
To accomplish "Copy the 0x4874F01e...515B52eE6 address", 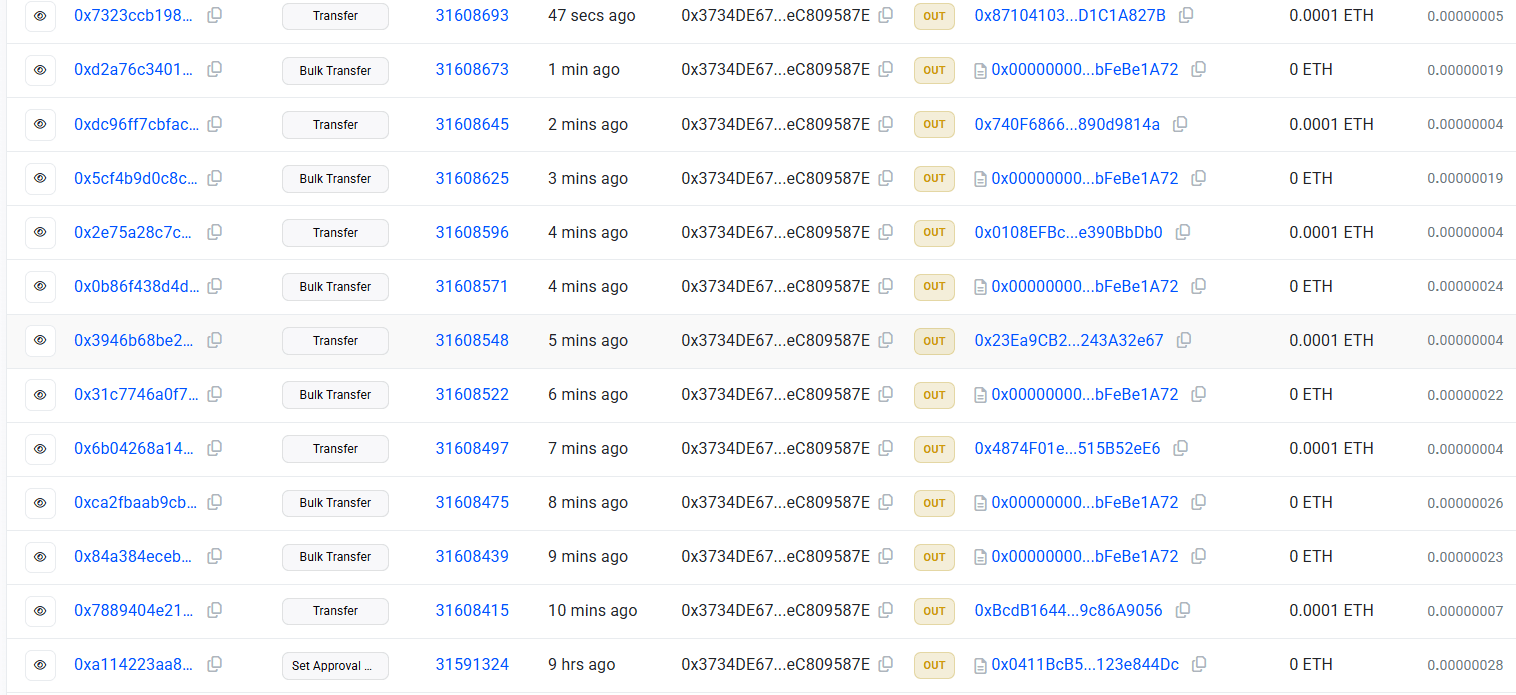I will click(1181, 448).
